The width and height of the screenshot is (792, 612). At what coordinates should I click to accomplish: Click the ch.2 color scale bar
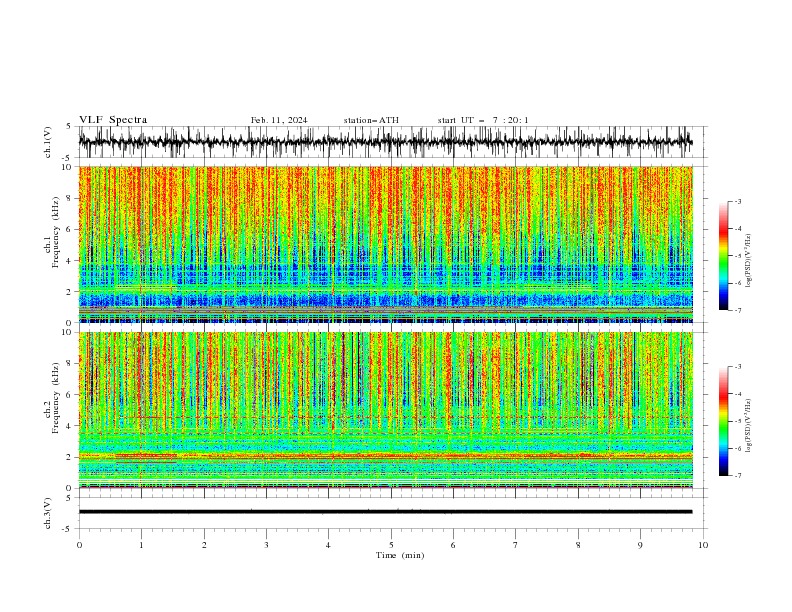[723, 421]
